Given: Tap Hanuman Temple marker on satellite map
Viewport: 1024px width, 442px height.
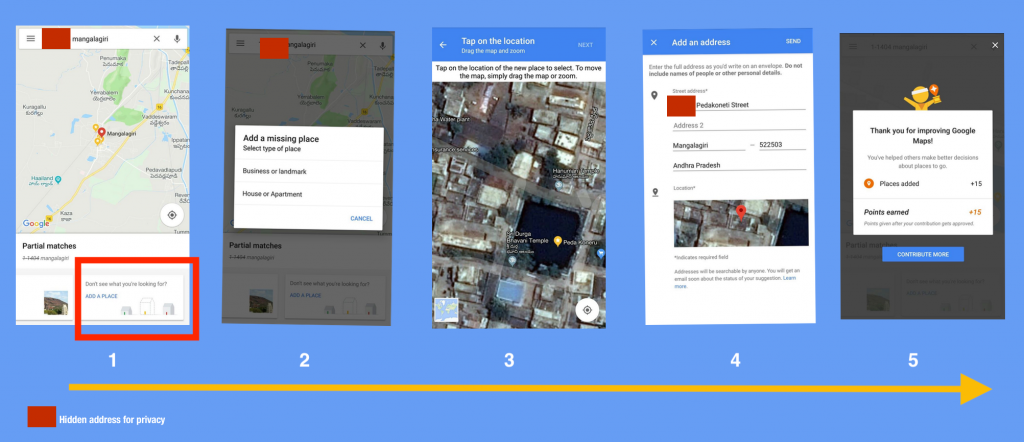Looking at the screenshot, I should pyautogui.click(x=558, y=185).
